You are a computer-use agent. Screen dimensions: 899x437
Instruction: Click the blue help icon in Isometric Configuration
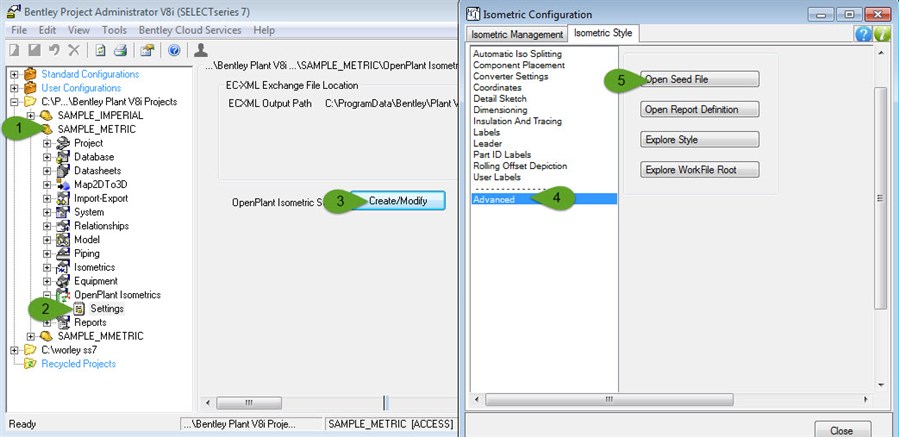863,34
